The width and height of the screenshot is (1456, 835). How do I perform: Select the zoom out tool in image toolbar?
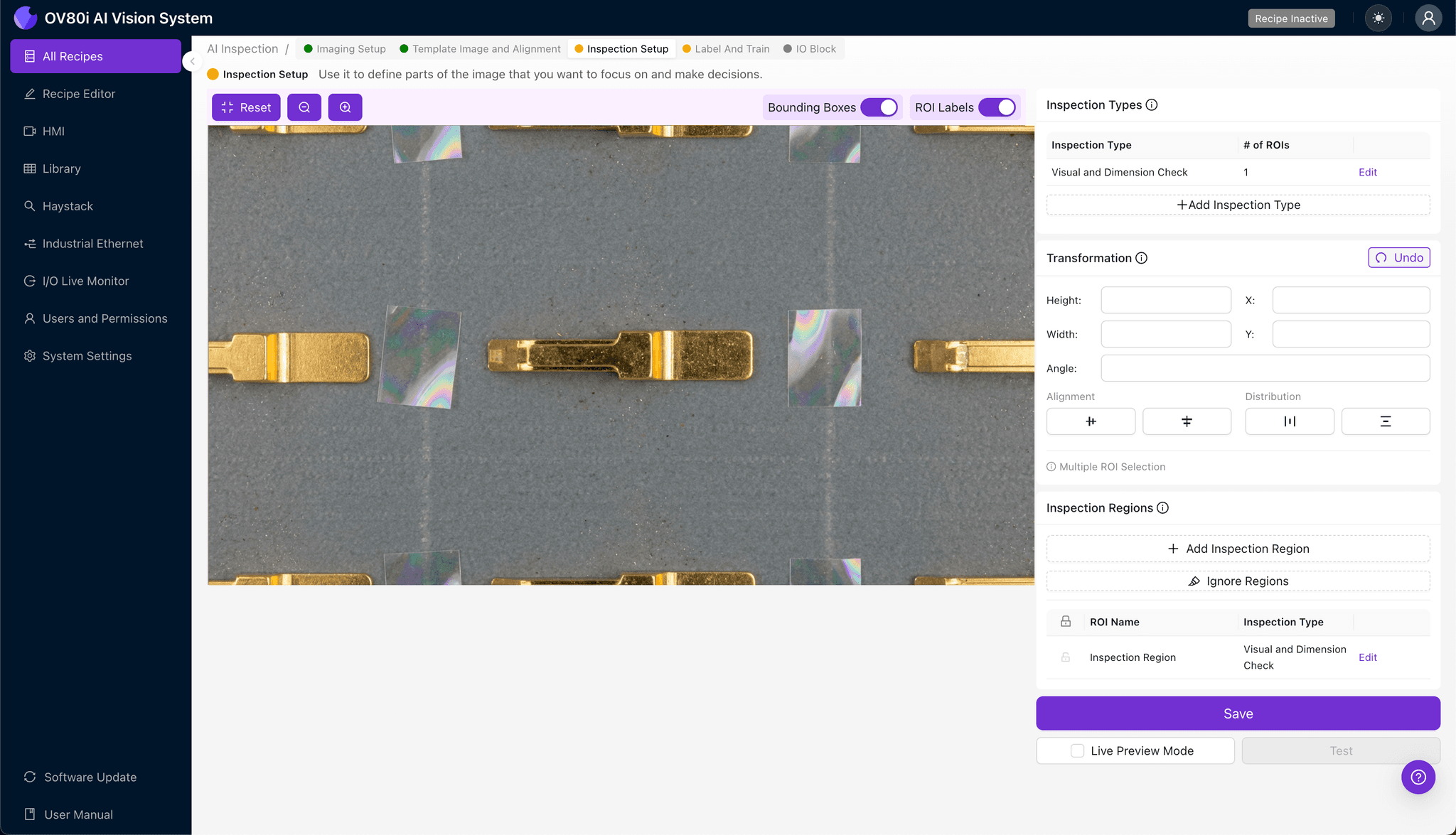[304, 107]
